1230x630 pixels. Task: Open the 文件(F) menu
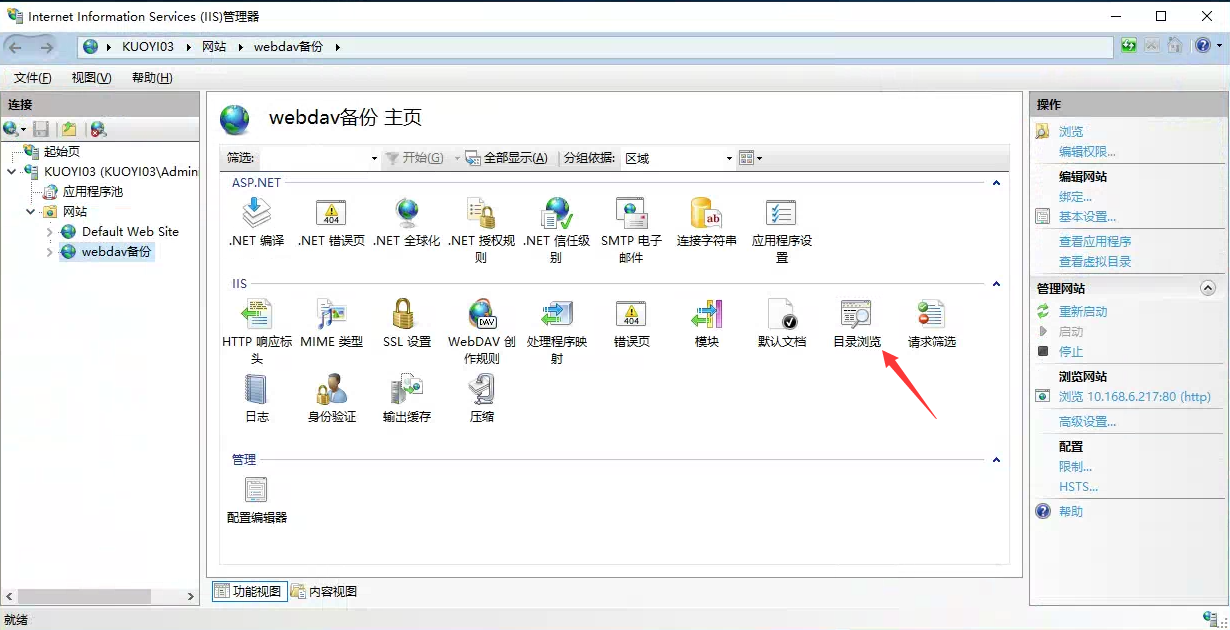[x=33, y=78]
